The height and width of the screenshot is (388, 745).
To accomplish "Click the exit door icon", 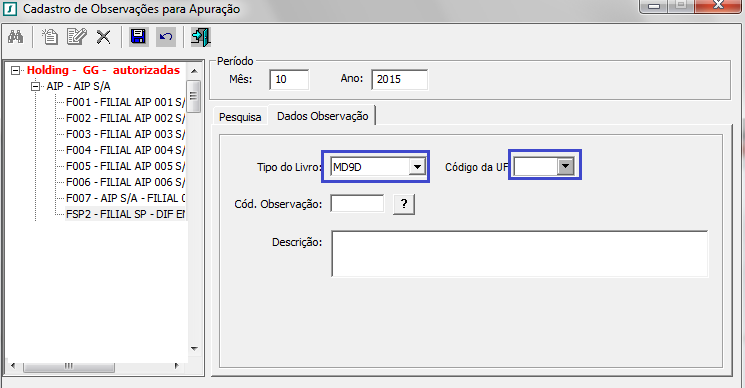I will coord(201,37).
